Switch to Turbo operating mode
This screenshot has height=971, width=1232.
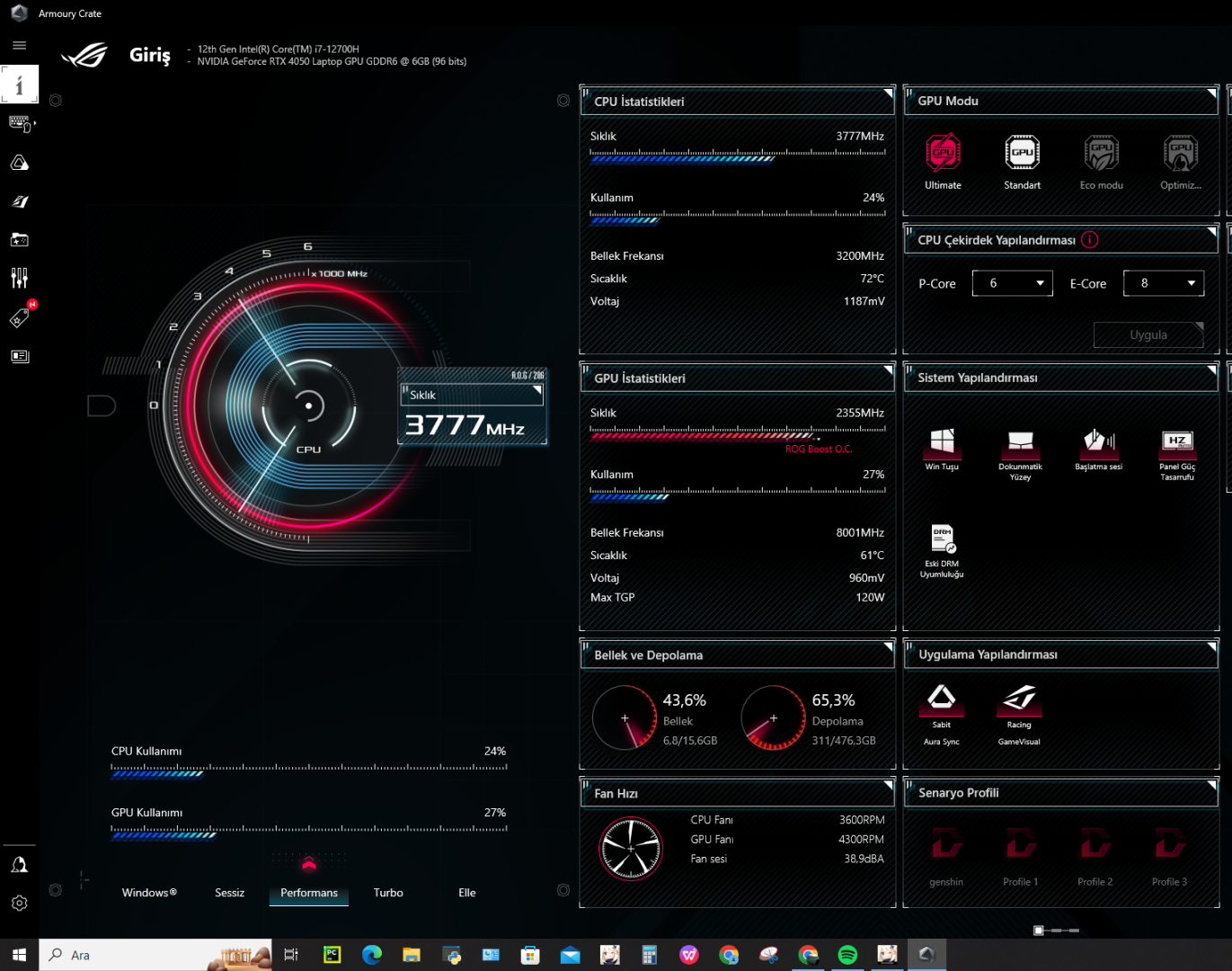pos(388,893)
